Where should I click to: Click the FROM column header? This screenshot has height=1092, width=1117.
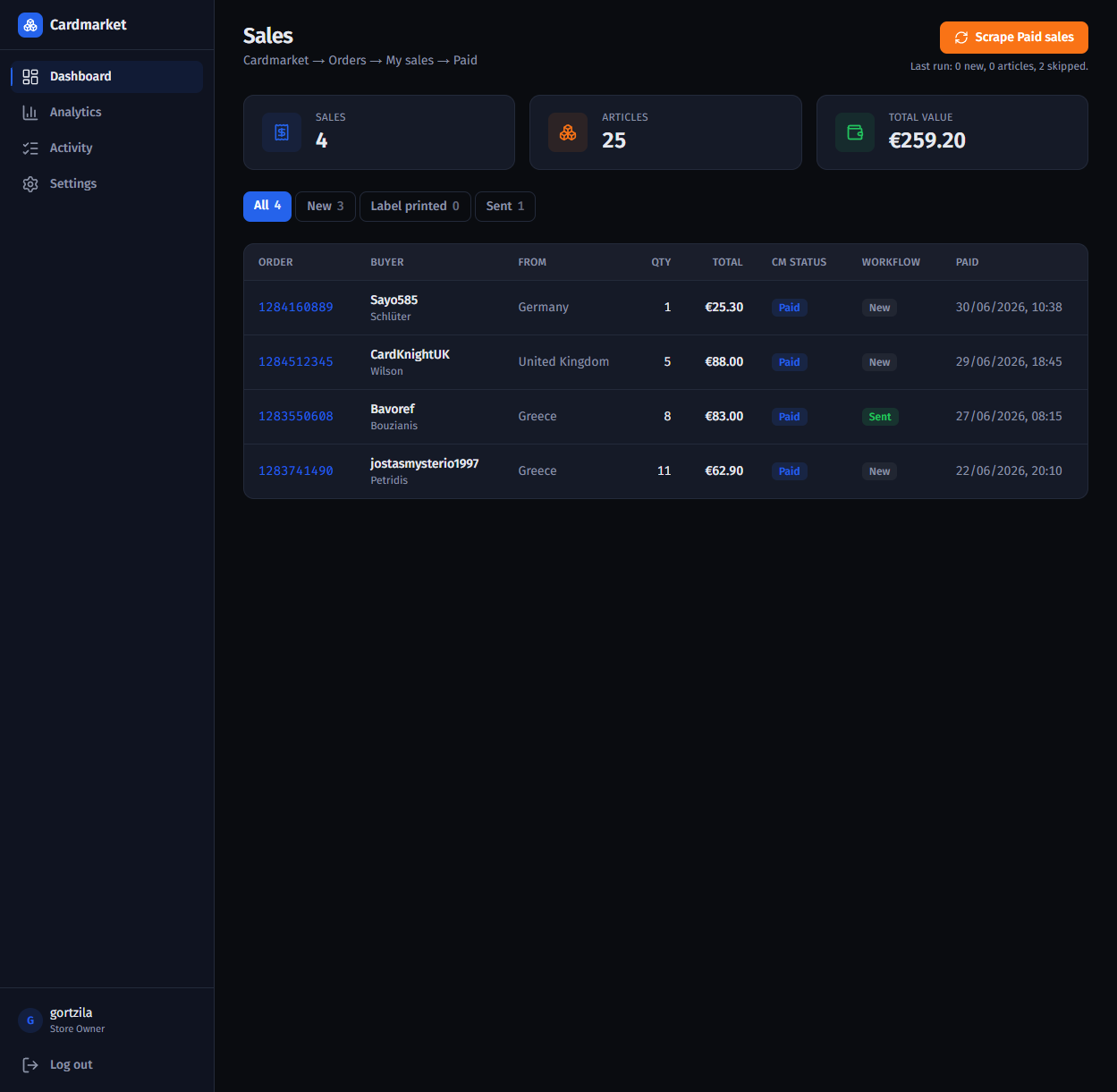(x=532, y=263)
